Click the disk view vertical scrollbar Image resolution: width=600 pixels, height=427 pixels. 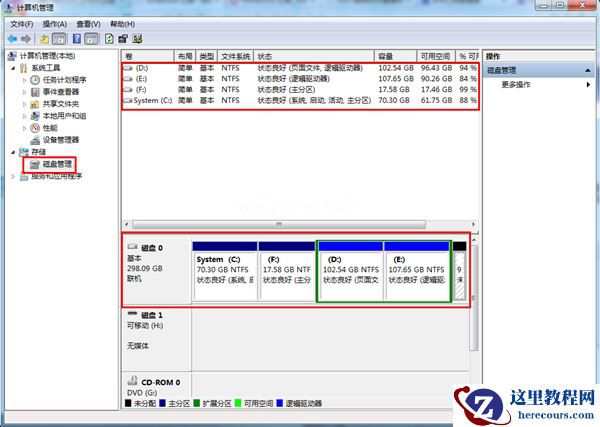point(474,298)
